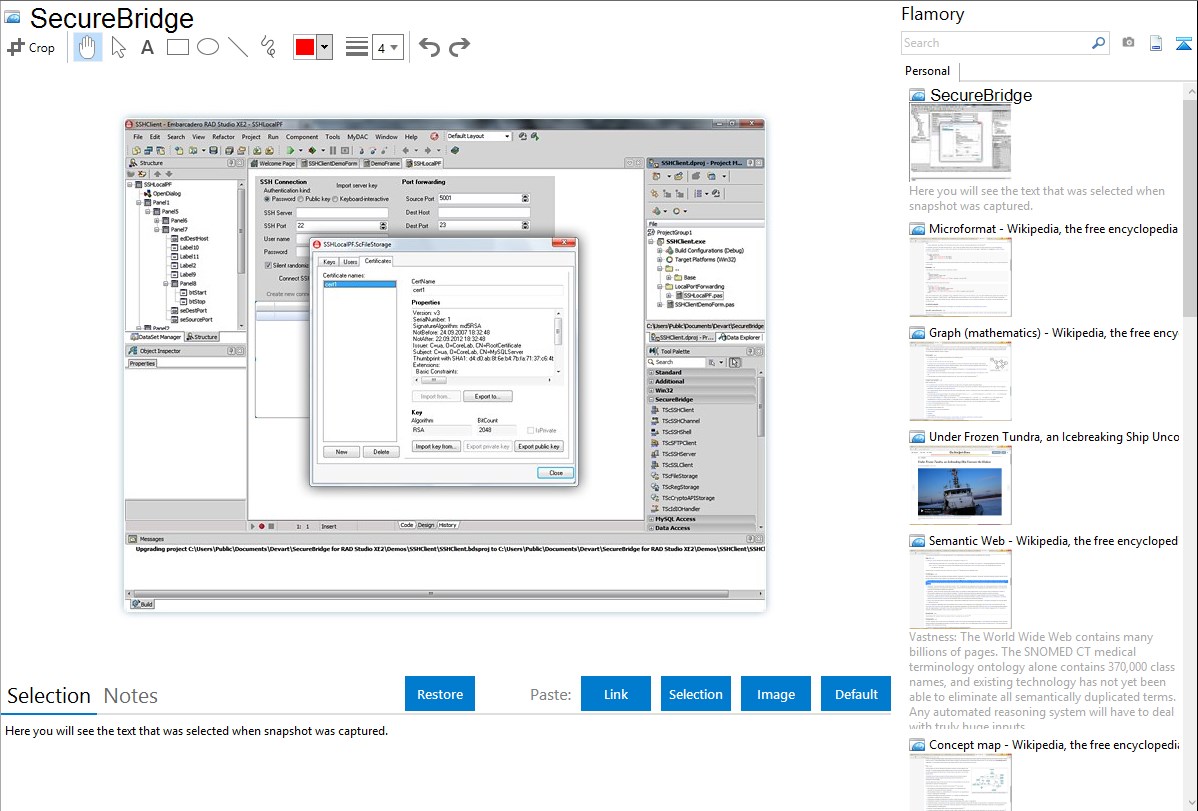Open the Notes tab

(131, 696)
